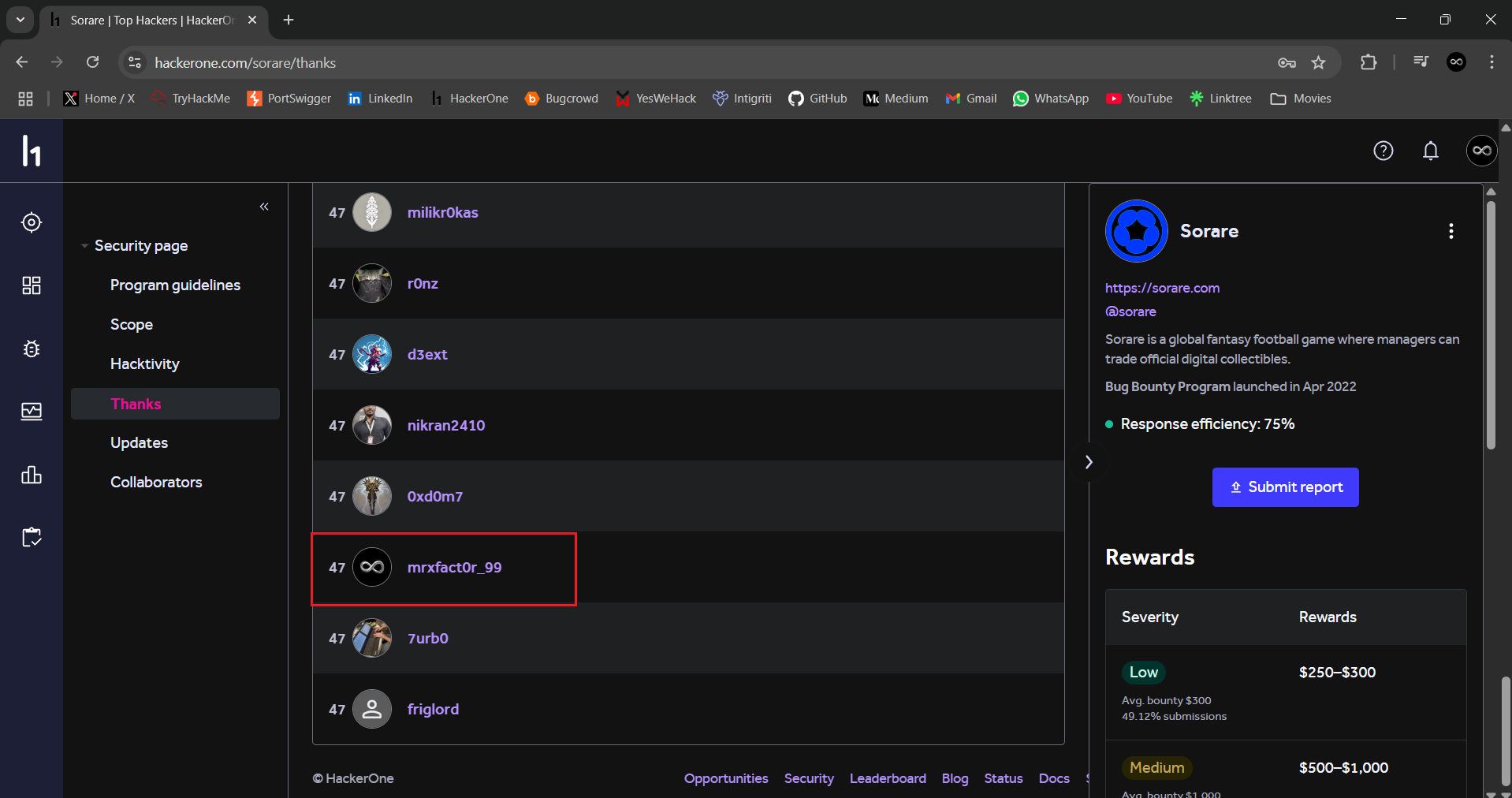Screen dimensions: 1512x798
Task: Open the inbox chart icon in sidebar
Action: pyautogui.click(x=32, y=412)
